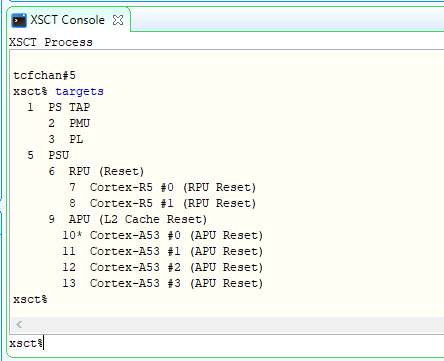Click the Cortex-A53 #2 line

point(163,267)
